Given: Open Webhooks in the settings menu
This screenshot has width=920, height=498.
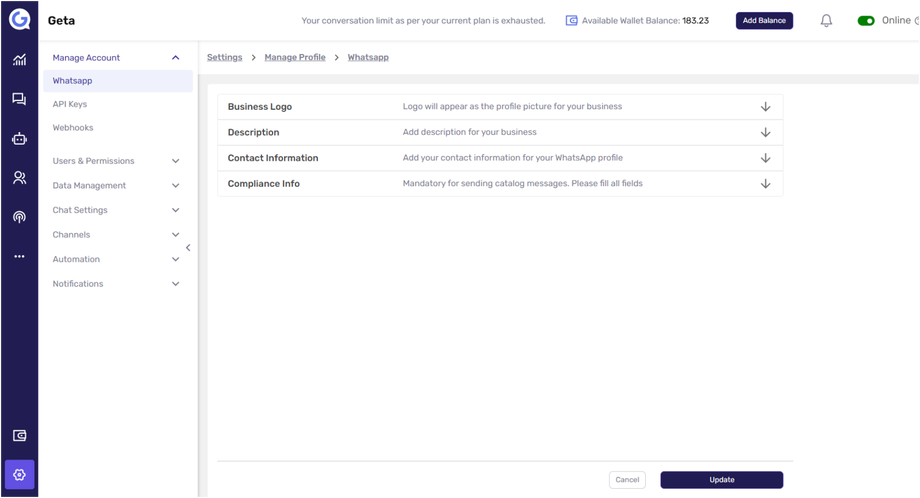Looking at the screenshot, I should tap(73, 128).
